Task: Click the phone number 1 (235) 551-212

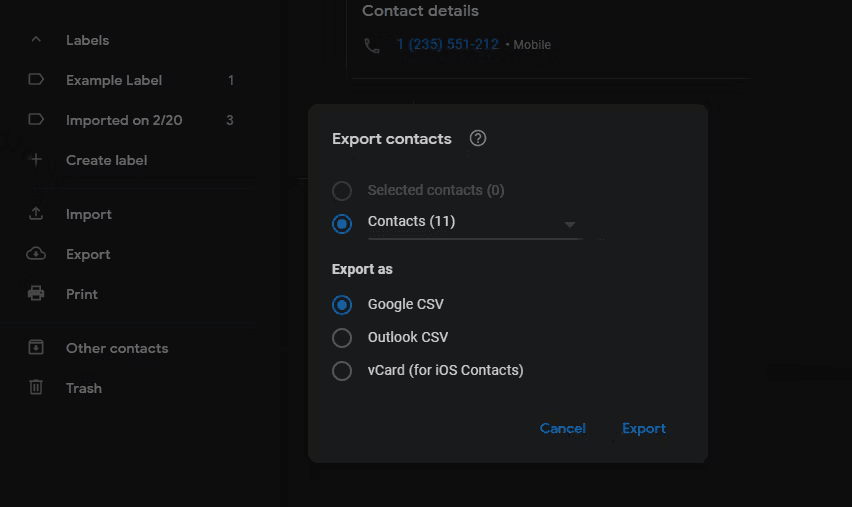Action: coord(448,44)
